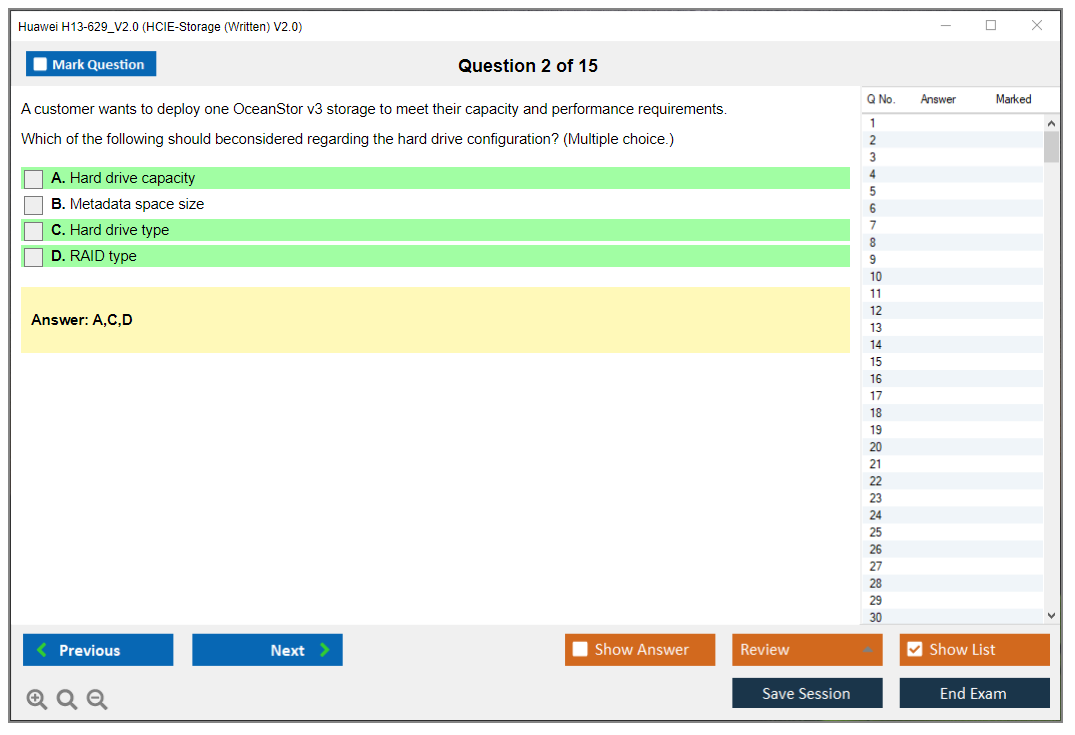Click the green right arrow on Next
1075x735 pixels.
click(x=325, y=650)
